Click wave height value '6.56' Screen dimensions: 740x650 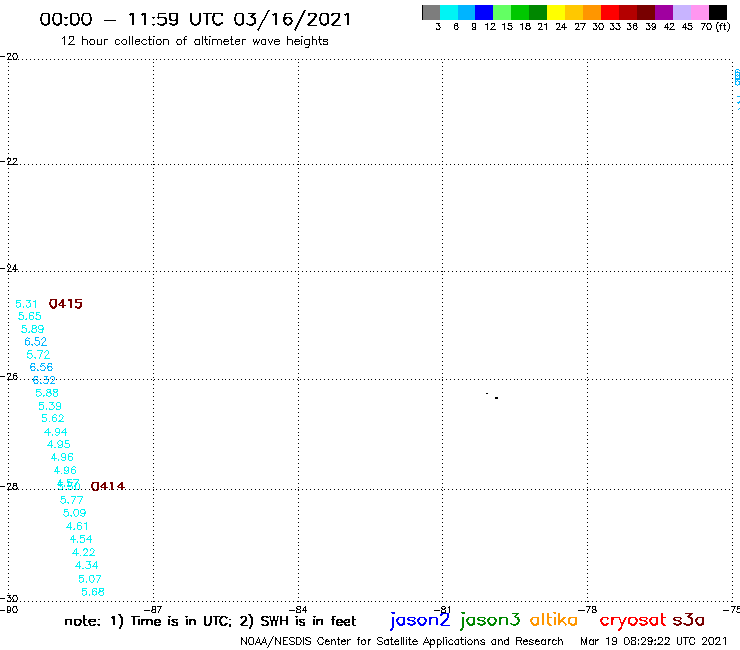(42, 367)
